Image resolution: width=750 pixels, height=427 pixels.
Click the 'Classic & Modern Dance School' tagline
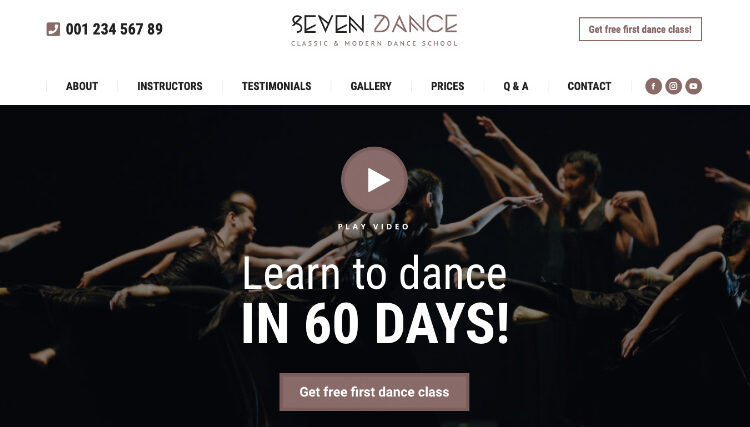(x=375, y=44)
